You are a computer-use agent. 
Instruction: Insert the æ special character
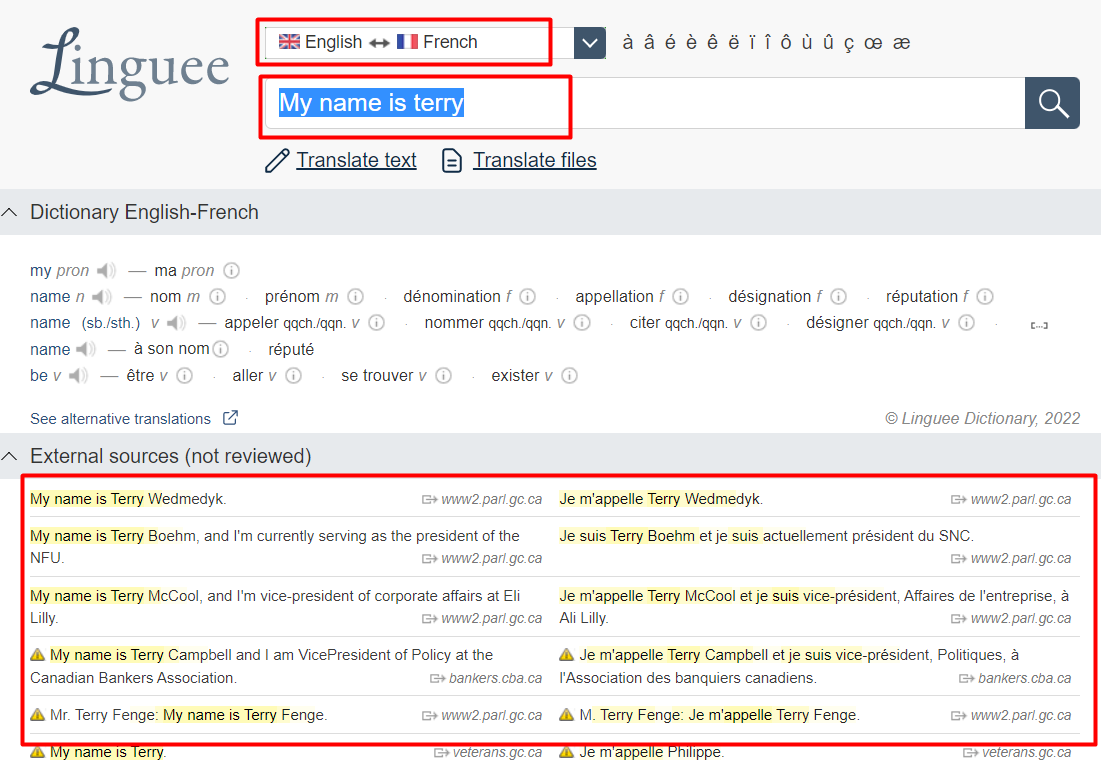click(x=902, y=43)
